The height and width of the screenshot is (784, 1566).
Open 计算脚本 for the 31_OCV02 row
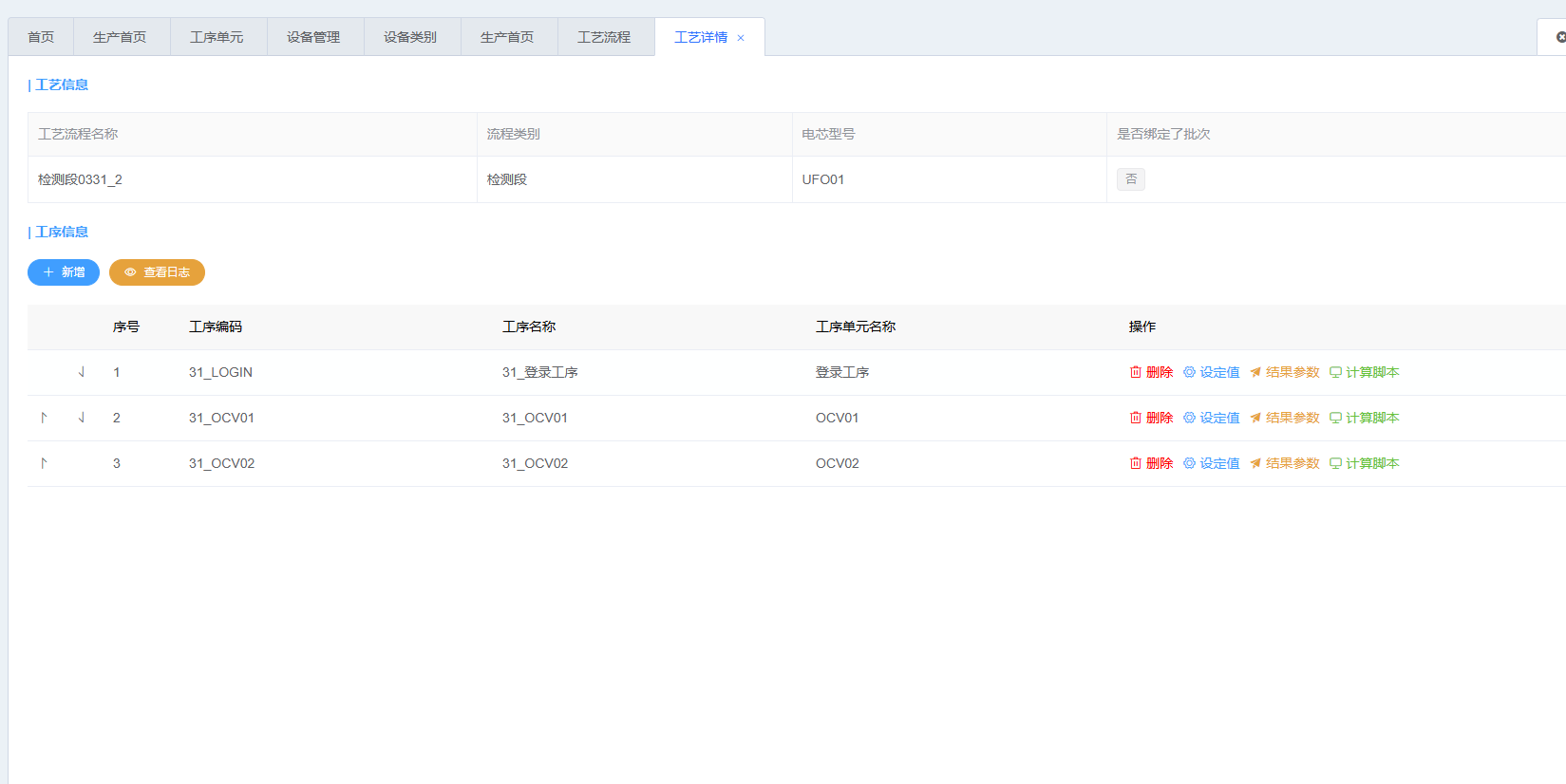coord(1365,463)
